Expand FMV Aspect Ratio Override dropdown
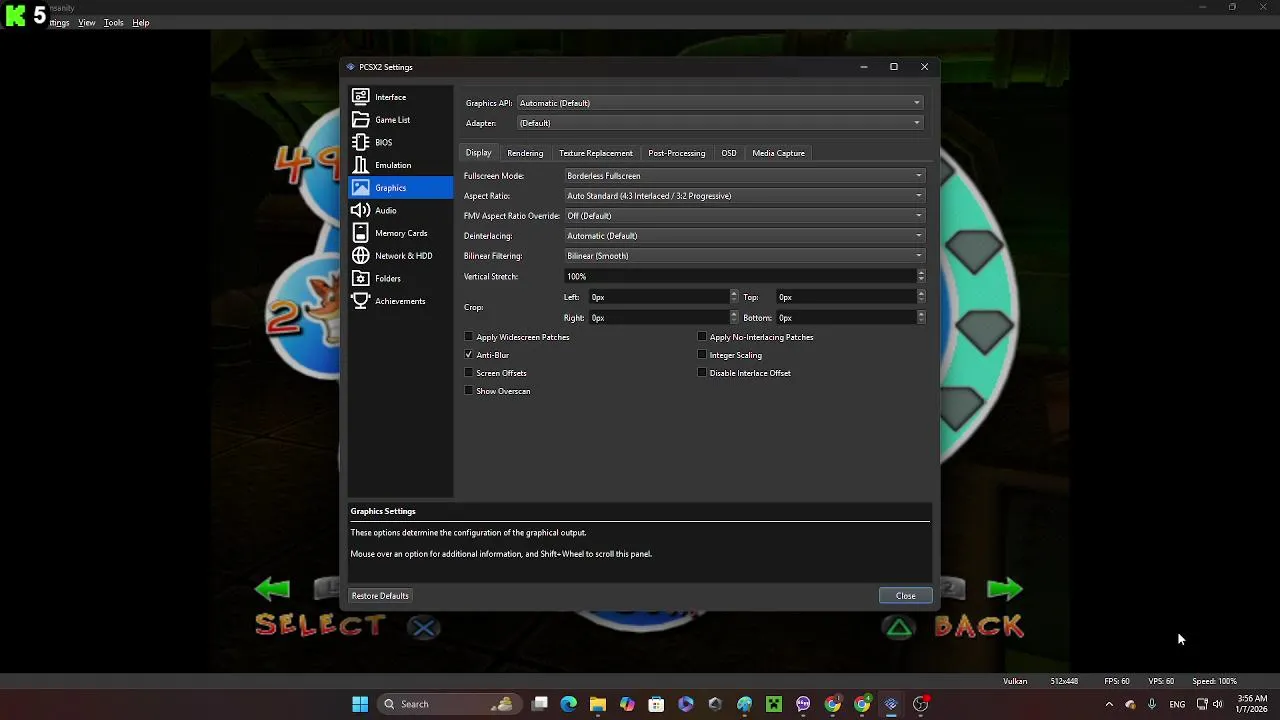 [x=745, y=216]
